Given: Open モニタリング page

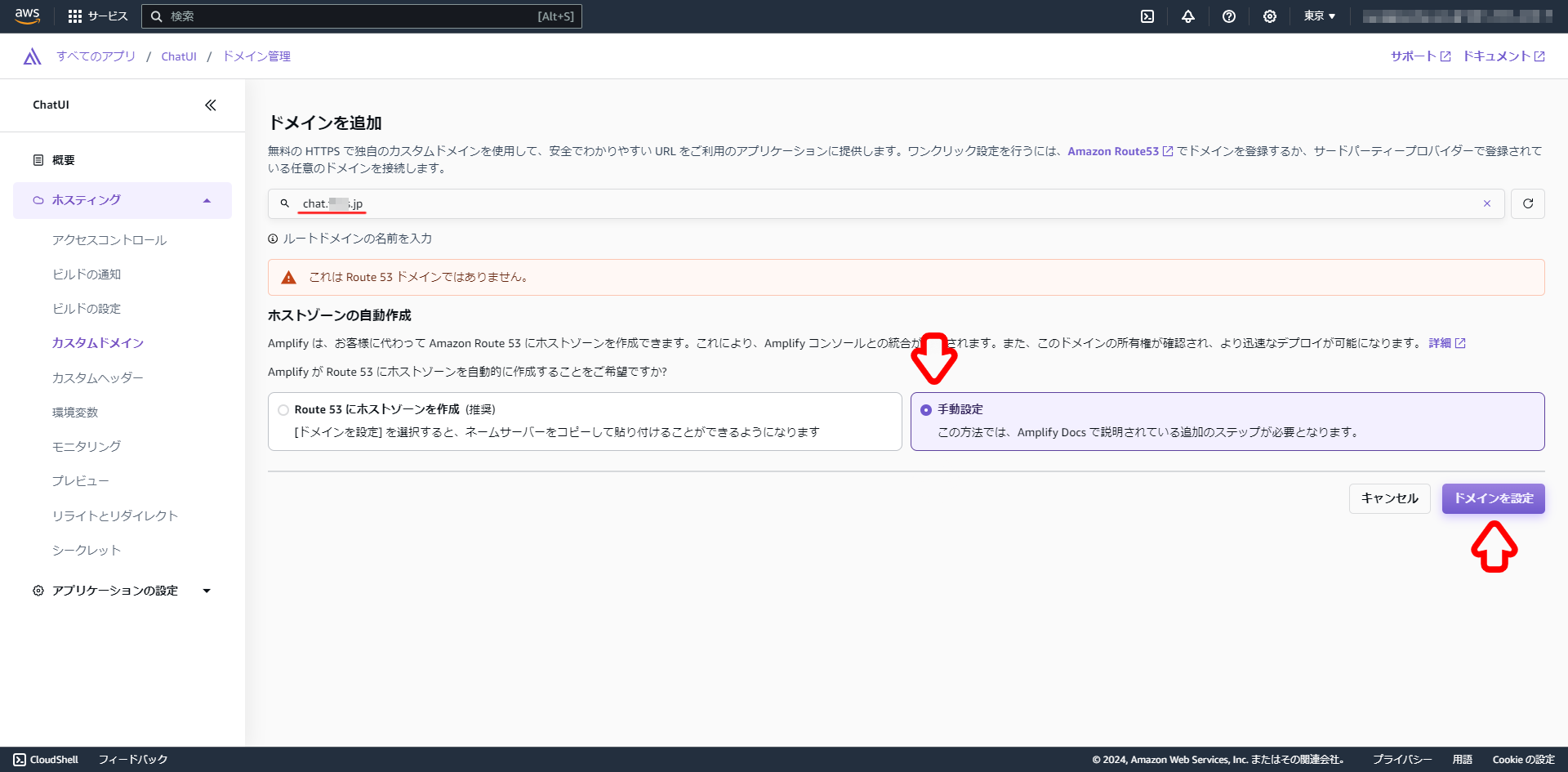Looking at the screenshot, I should (x=87, y=447).
